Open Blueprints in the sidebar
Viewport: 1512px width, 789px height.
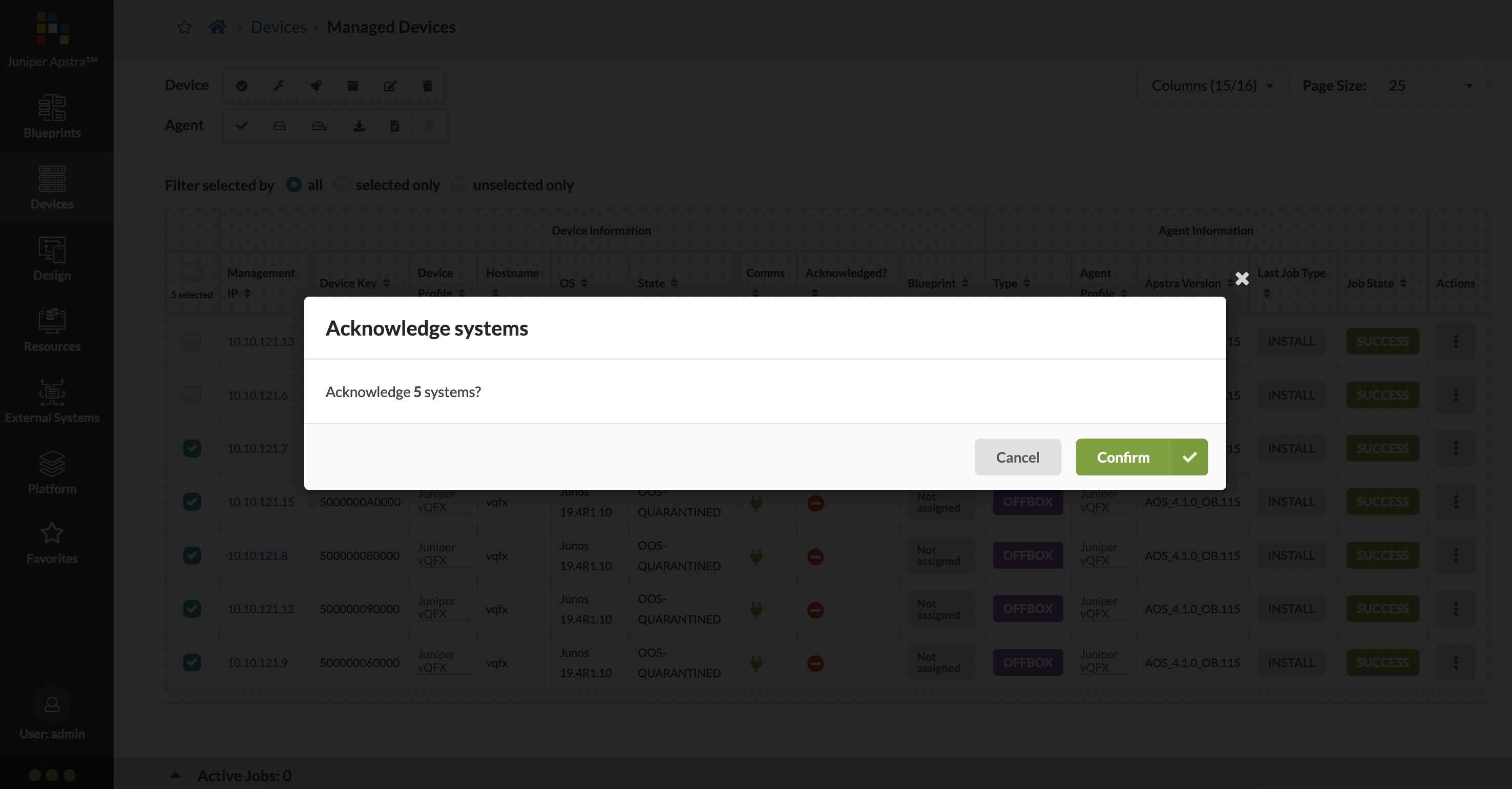(x=52, y=116)
